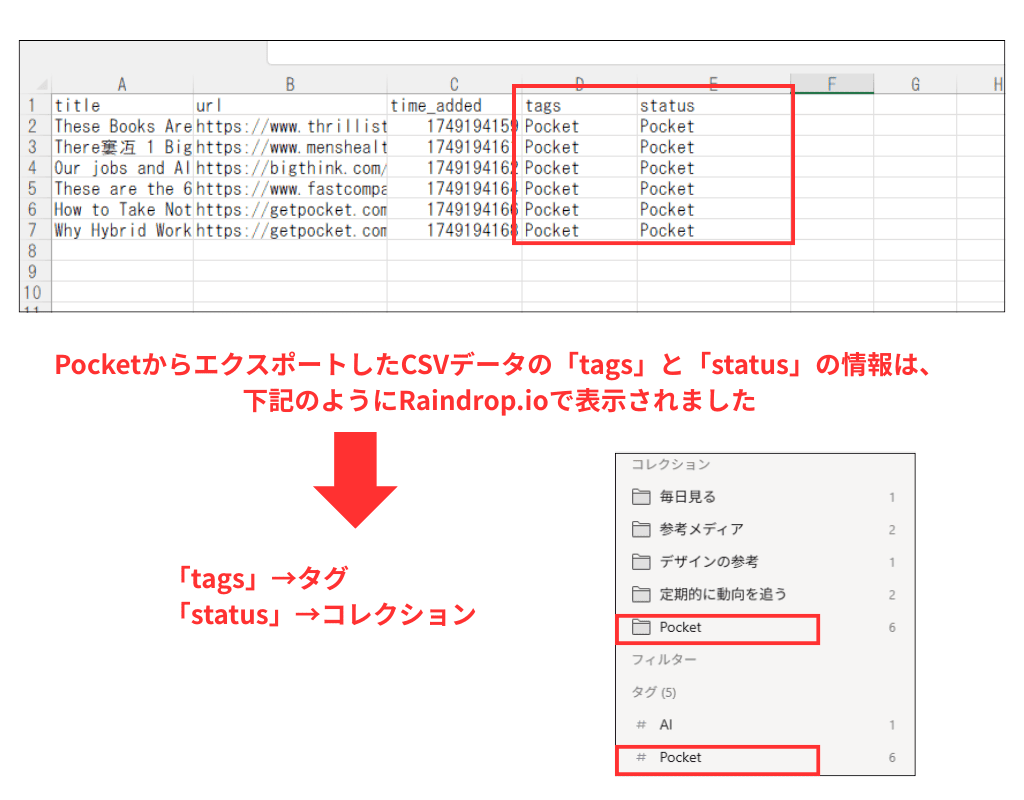Click the 定期的に動向を追う collection folder icon
Image resolution: width=1024 pixels, height=800 pixels.
[643, 591]
